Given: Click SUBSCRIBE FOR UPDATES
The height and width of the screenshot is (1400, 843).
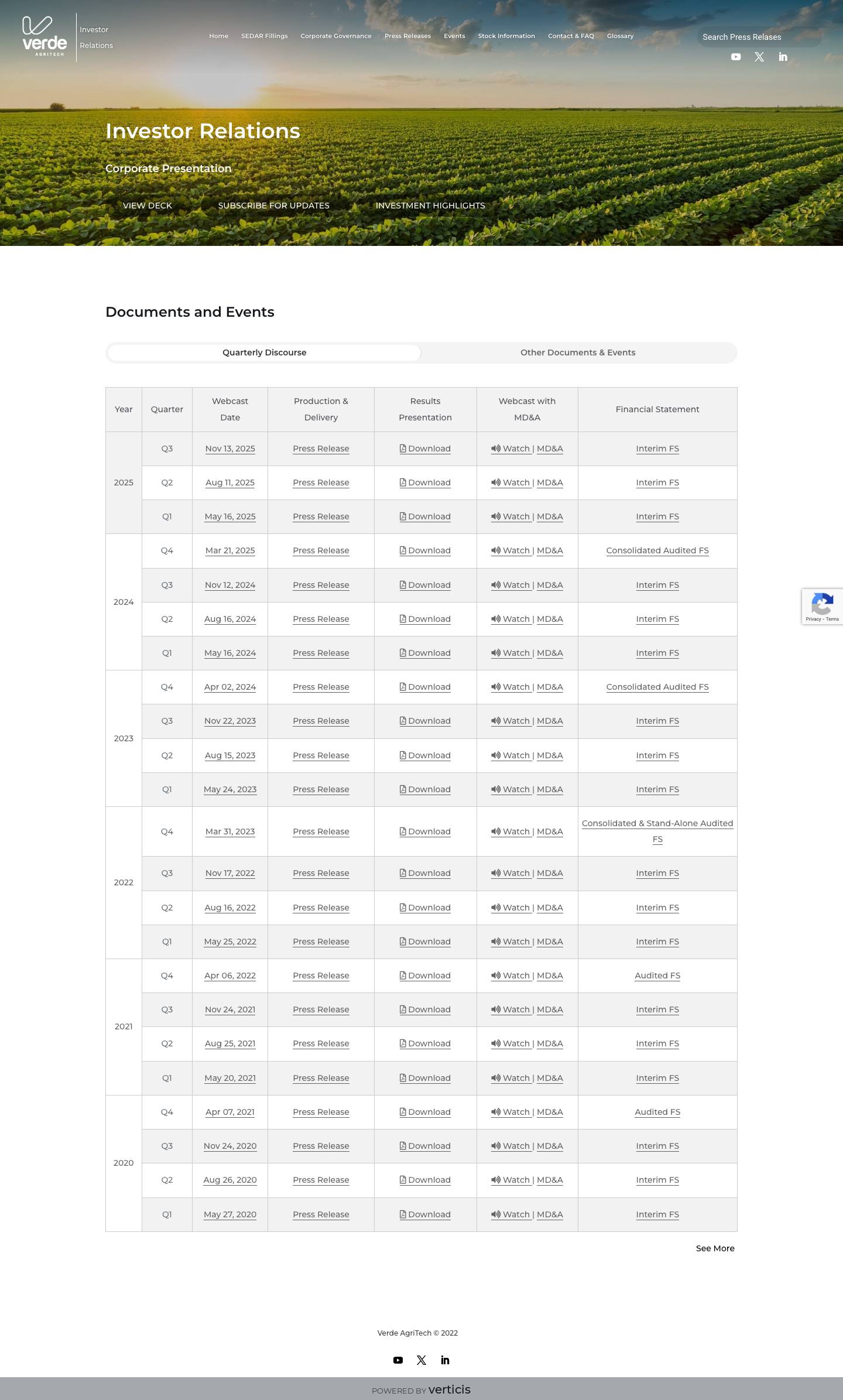Looking at the screenshot, I should pyautogui.click(x=273, y=206).
